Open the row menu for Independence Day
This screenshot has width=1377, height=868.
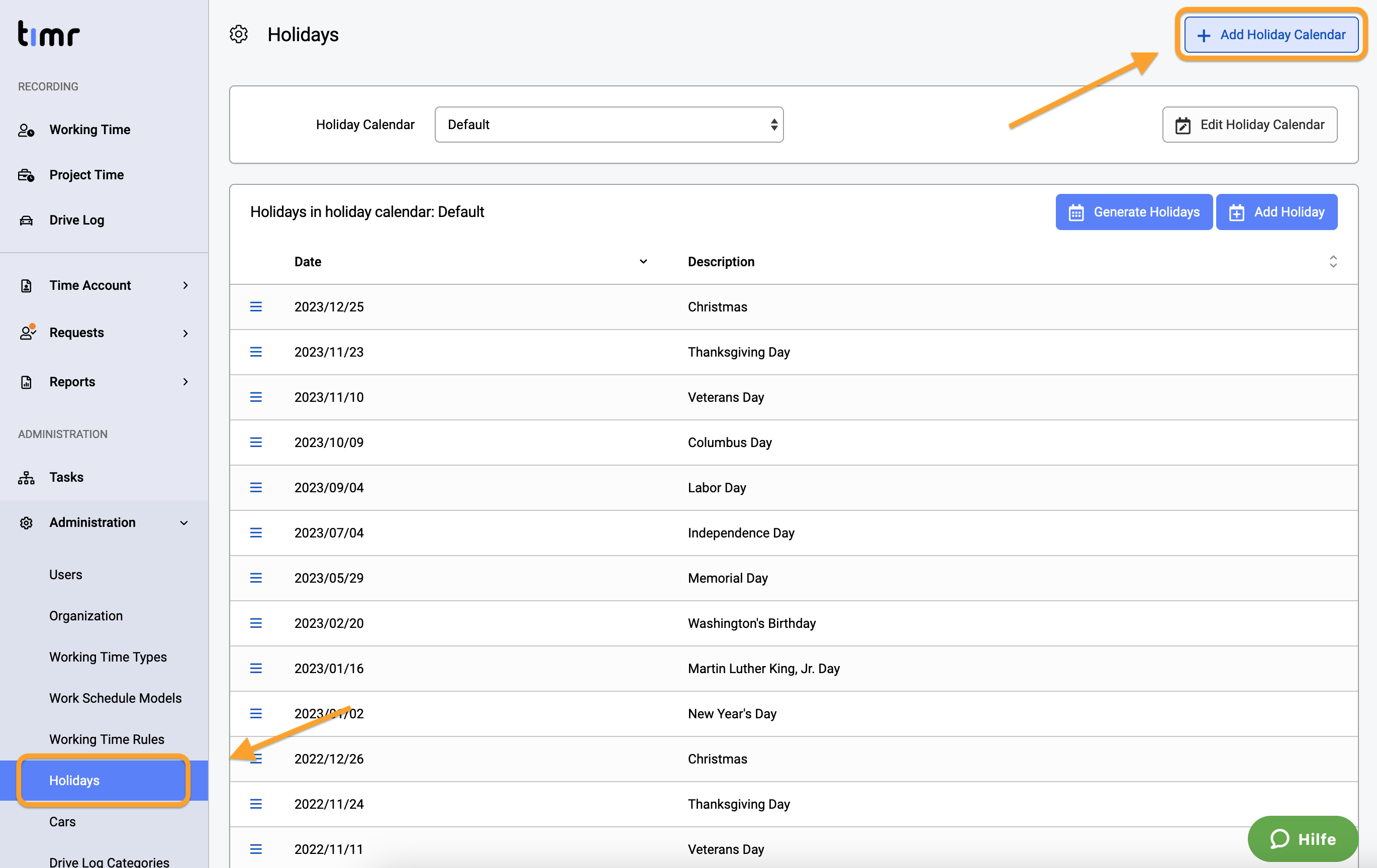coord(256,532)
